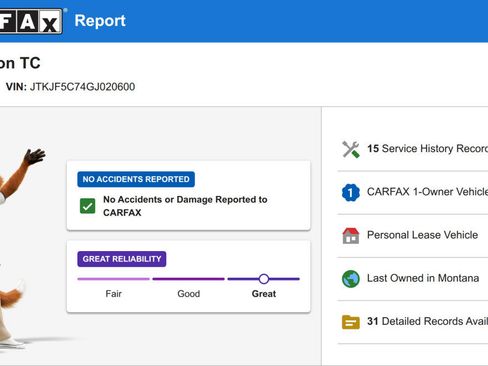The width and height of the screenshot is (488, 366).
Task: Click the wrench service history icon
Action: click(x=351, y=149)
